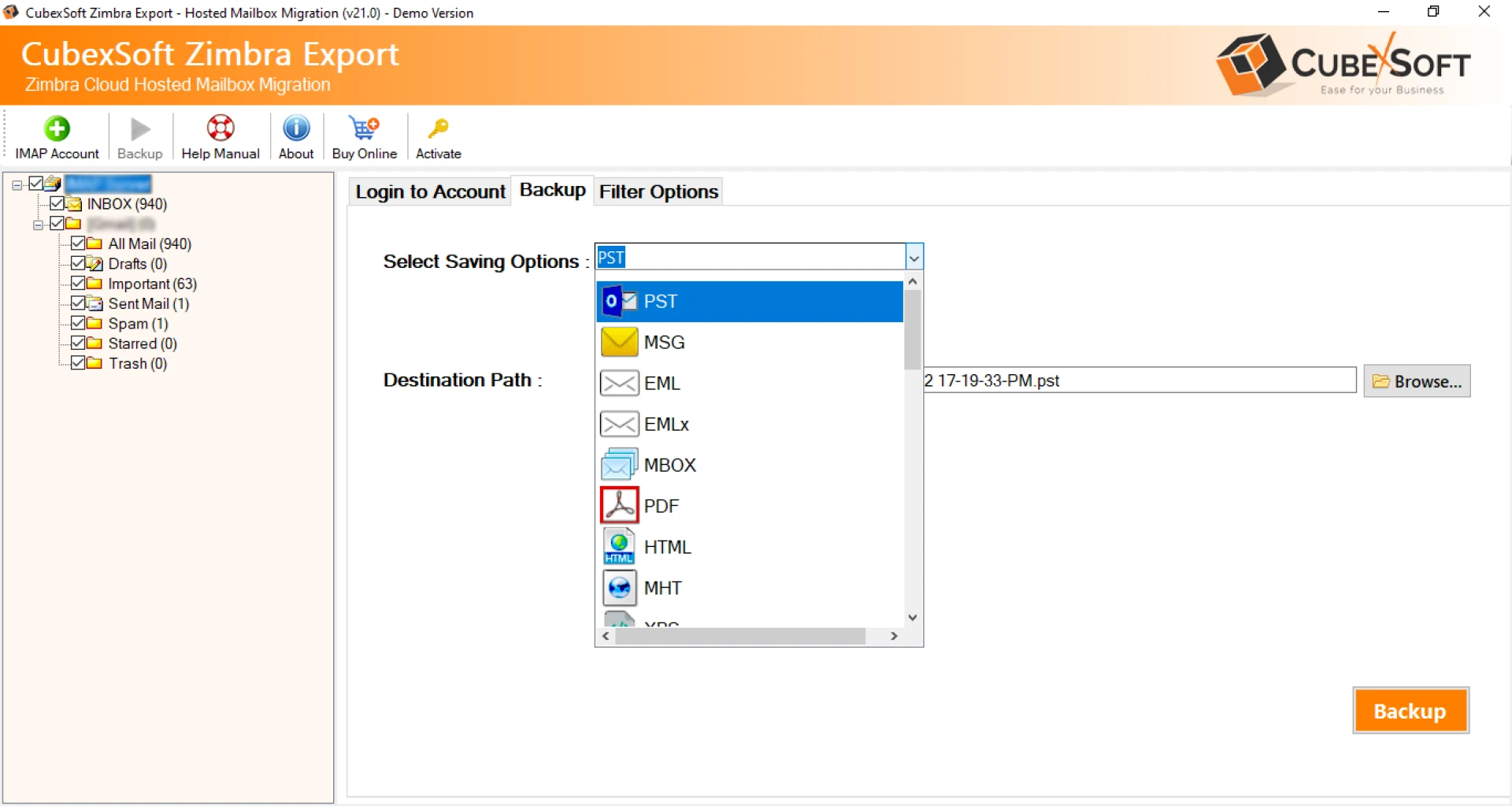Select the MSG saving option
The width and height of the screenshot is (1512, 806).
(664, 342)
